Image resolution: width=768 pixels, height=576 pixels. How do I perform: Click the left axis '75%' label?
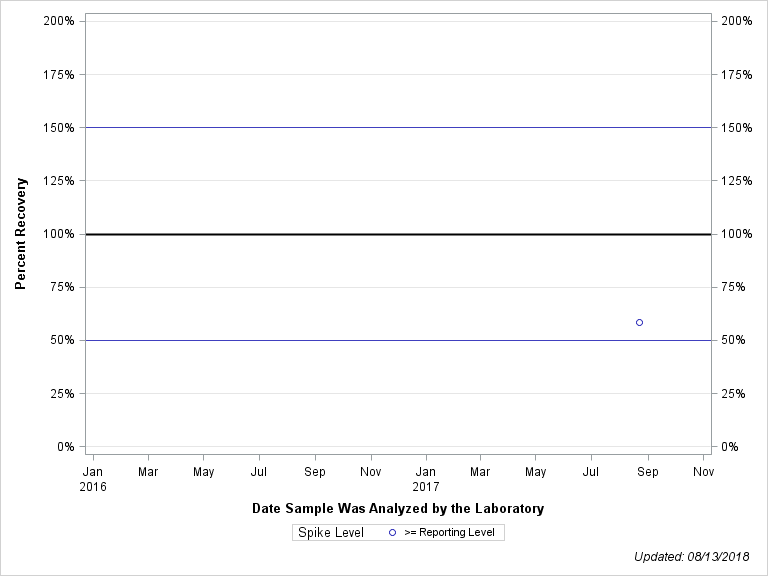coord(62,287)
